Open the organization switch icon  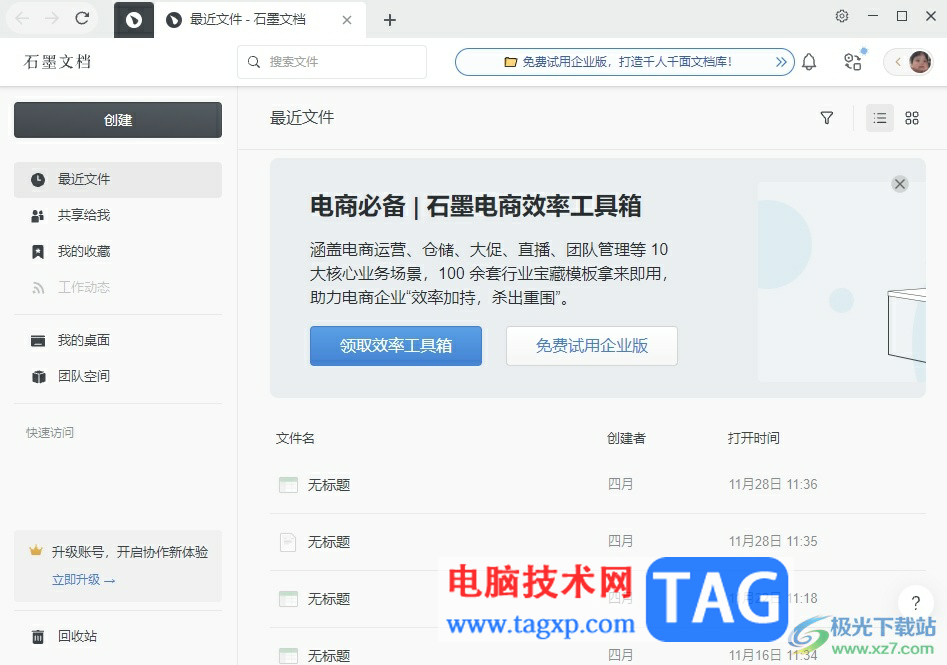[853, 62]
